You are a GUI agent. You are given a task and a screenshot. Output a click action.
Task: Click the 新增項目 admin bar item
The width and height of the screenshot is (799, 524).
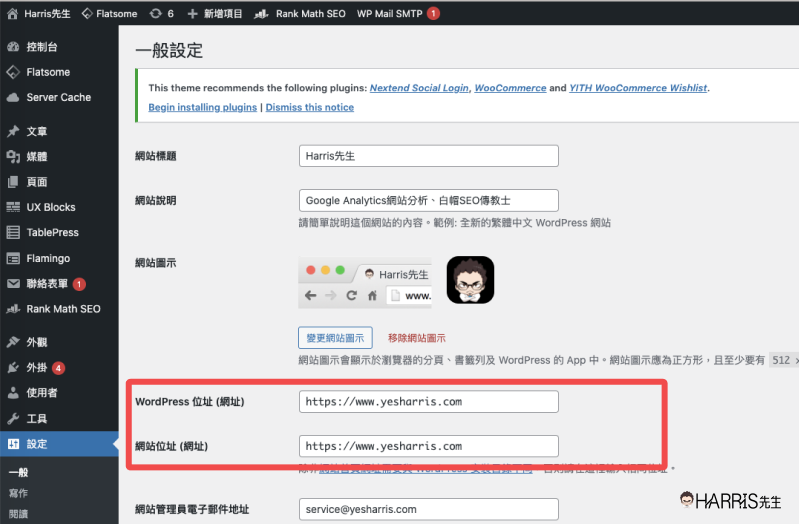(x=215, y=14)
